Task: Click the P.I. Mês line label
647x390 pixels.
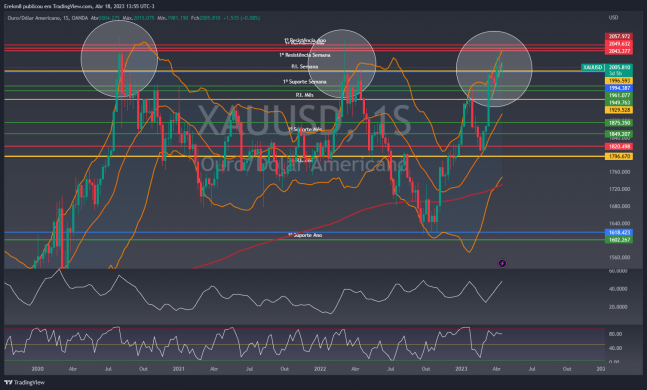Action: (x=305, y=95)
